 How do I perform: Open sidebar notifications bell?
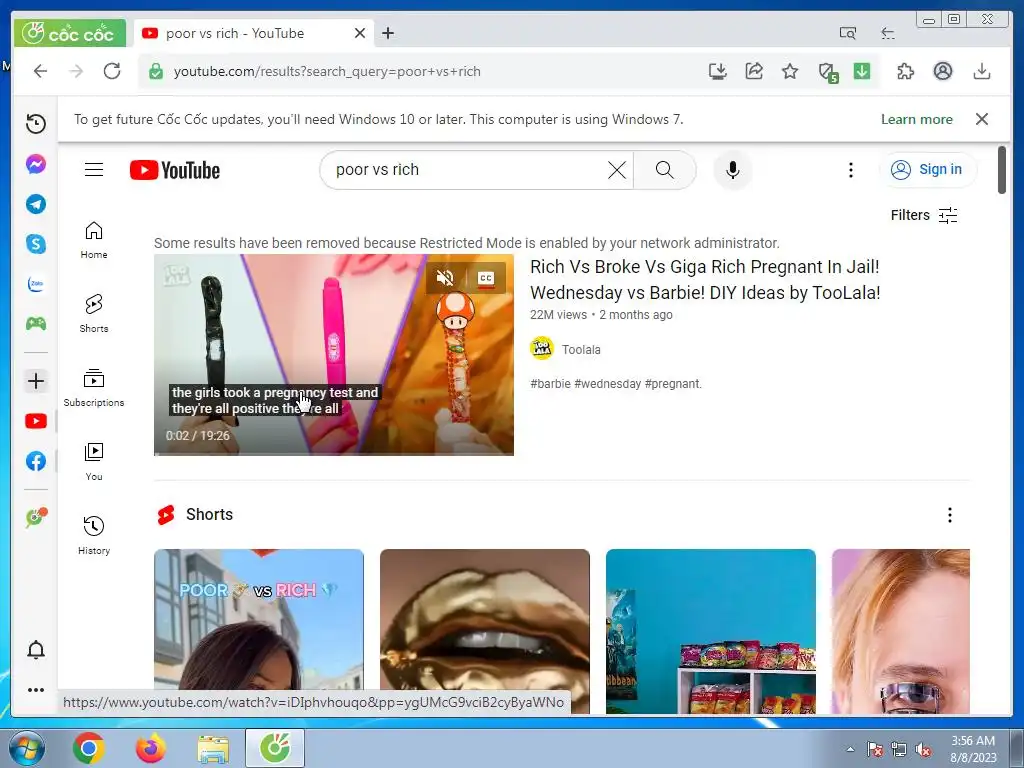coord(36,650)
